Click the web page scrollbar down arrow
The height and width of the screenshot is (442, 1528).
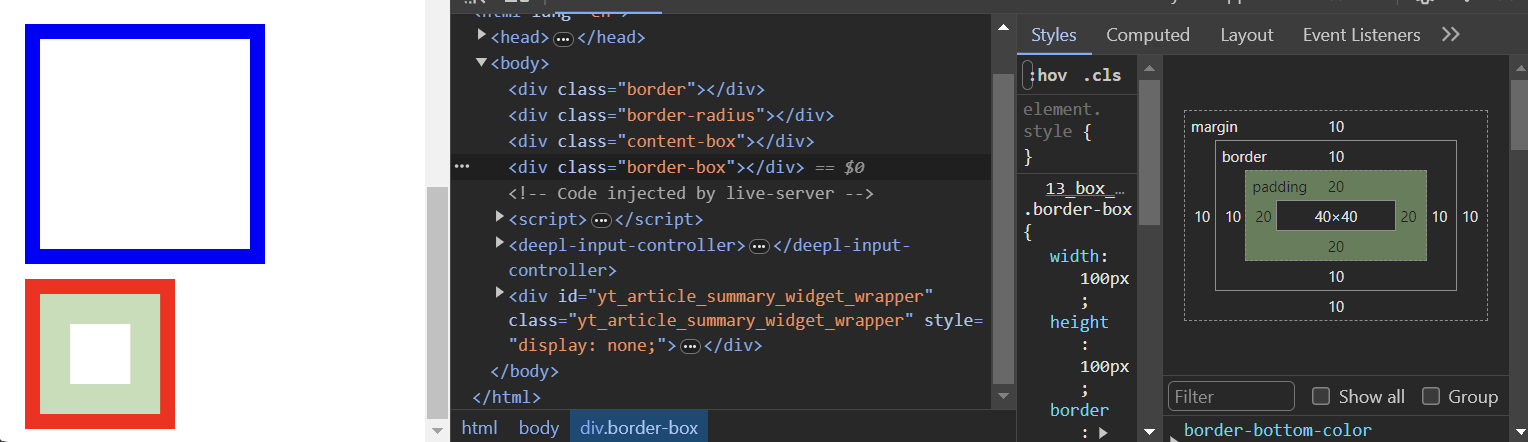pyautogui.click(x=437, y=431)
